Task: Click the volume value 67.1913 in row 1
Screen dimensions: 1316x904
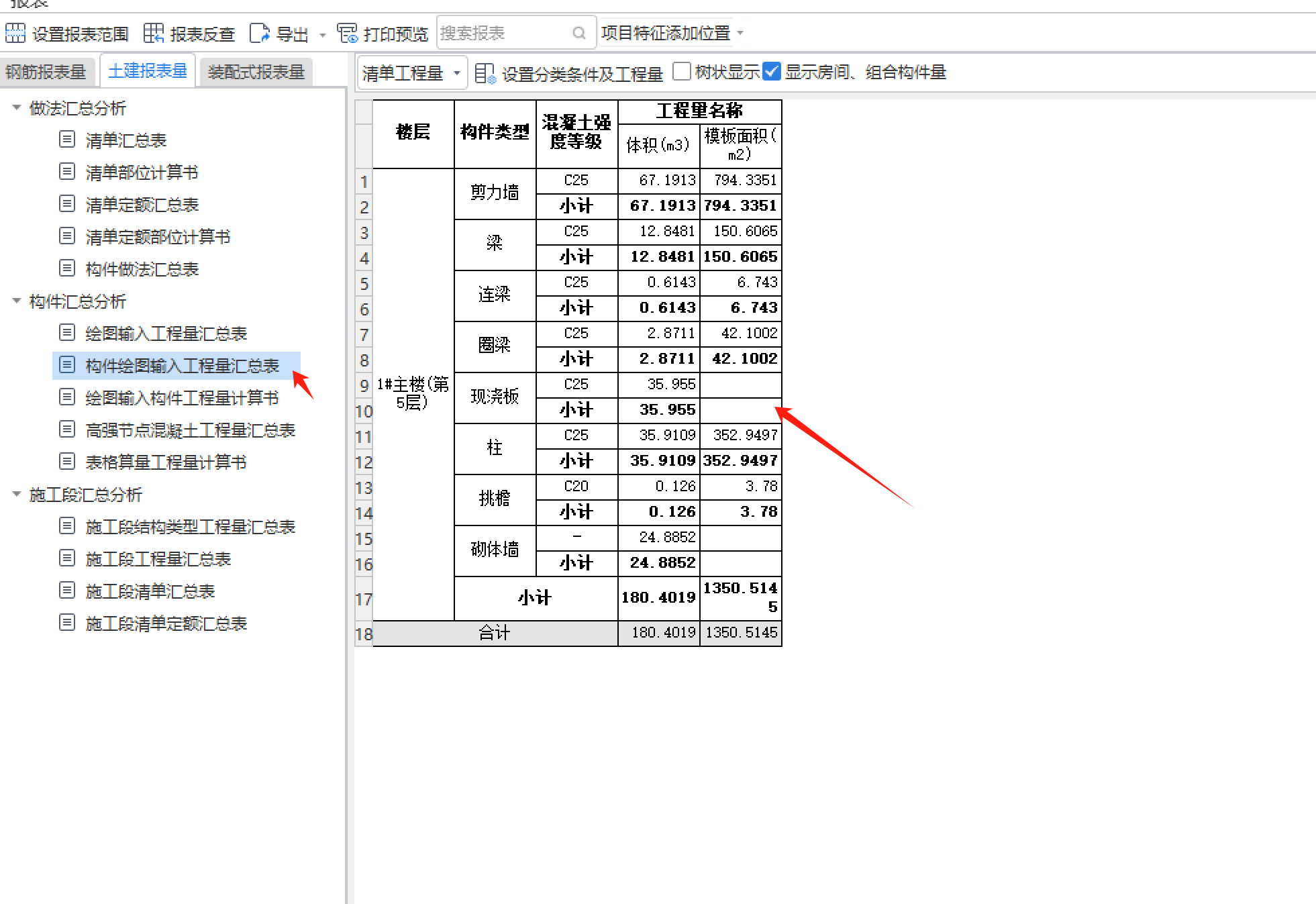Action: [x=659, y=181]
